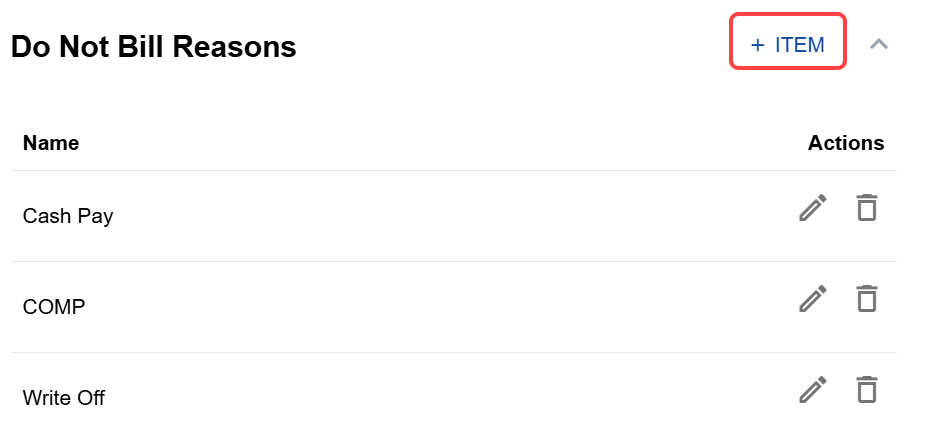The height and width of the screenshot is (440, 927).
Task: Collapse the Do Not Bill Reasons section
Action: click(x=879, y=44)
